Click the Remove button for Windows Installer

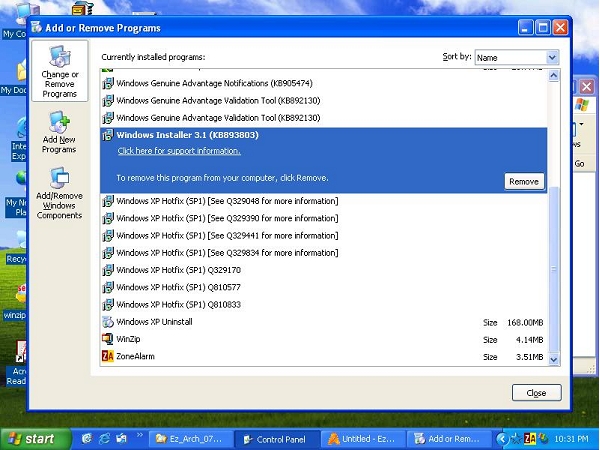(x=523, y=181)
